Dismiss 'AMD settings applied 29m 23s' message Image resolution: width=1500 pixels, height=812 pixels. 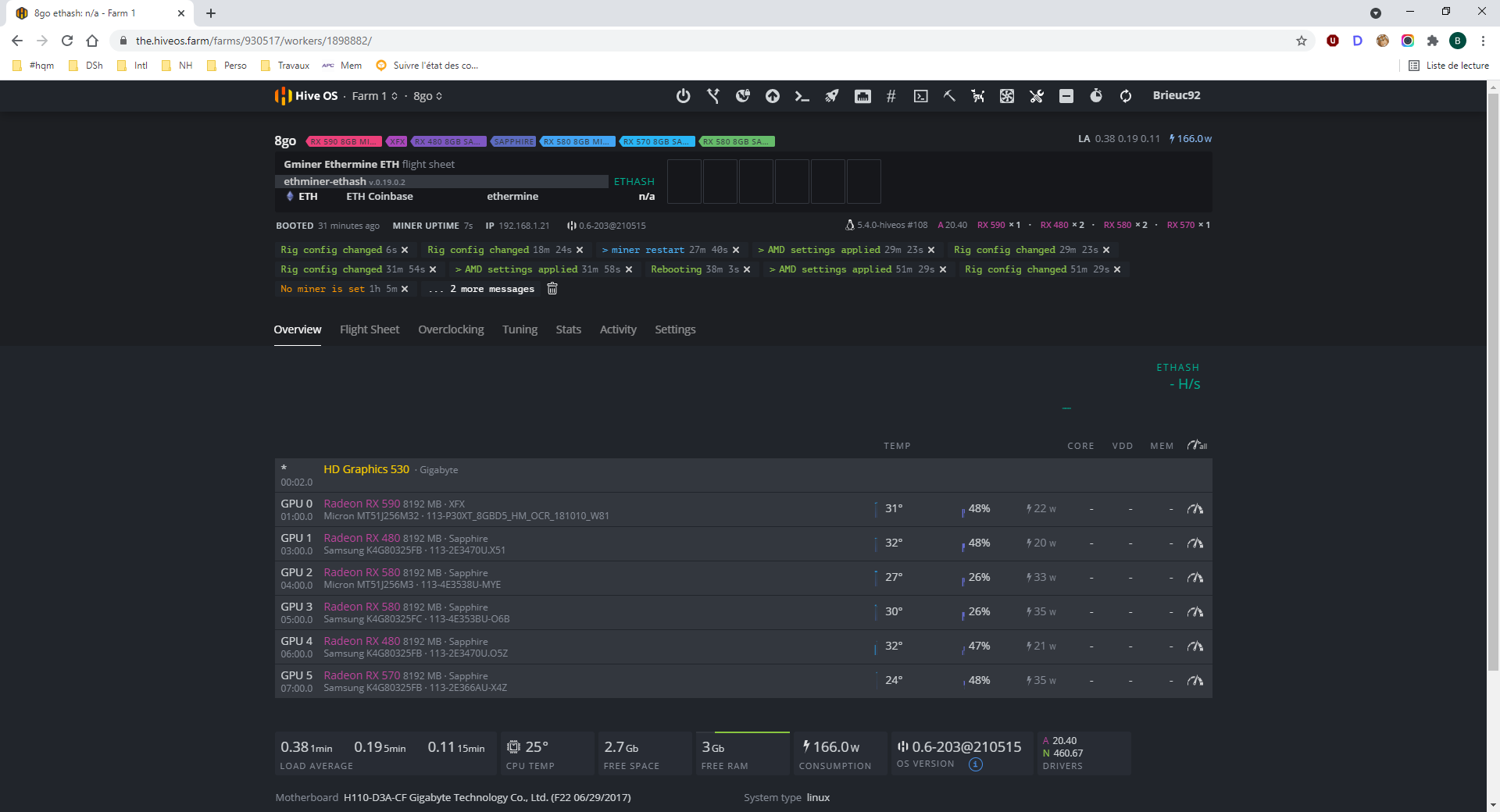tap(931, 250)
